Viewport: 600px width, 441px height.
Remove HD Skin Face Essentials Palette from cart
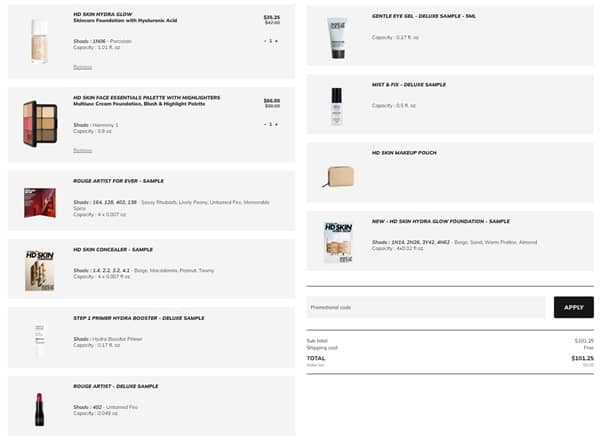pyautogui.click(x=83, y=150)
